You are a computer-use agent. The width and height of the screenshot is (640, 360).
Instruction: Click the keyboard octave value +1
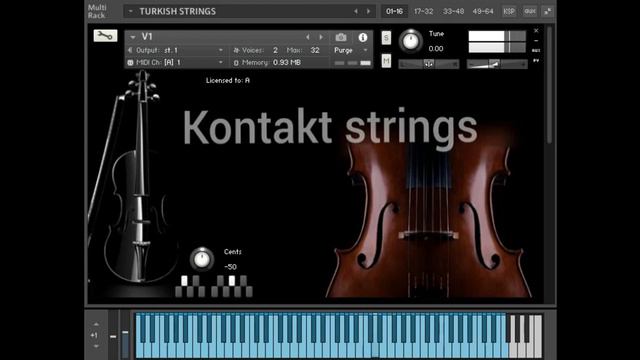[94, 335]
